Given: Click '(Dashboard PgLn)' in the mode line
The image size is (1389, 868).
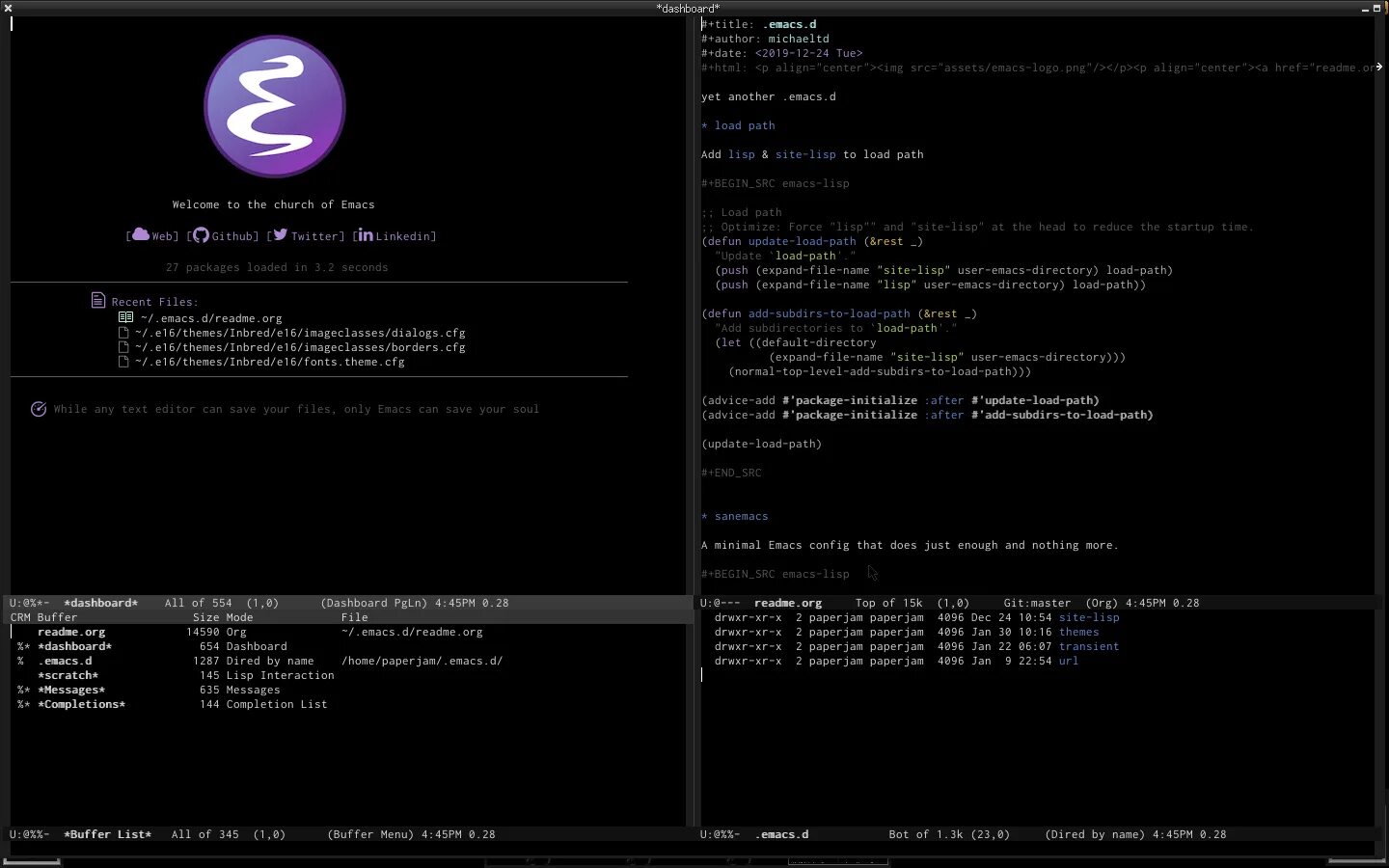Looking at the screenshot, I should 374,603.
